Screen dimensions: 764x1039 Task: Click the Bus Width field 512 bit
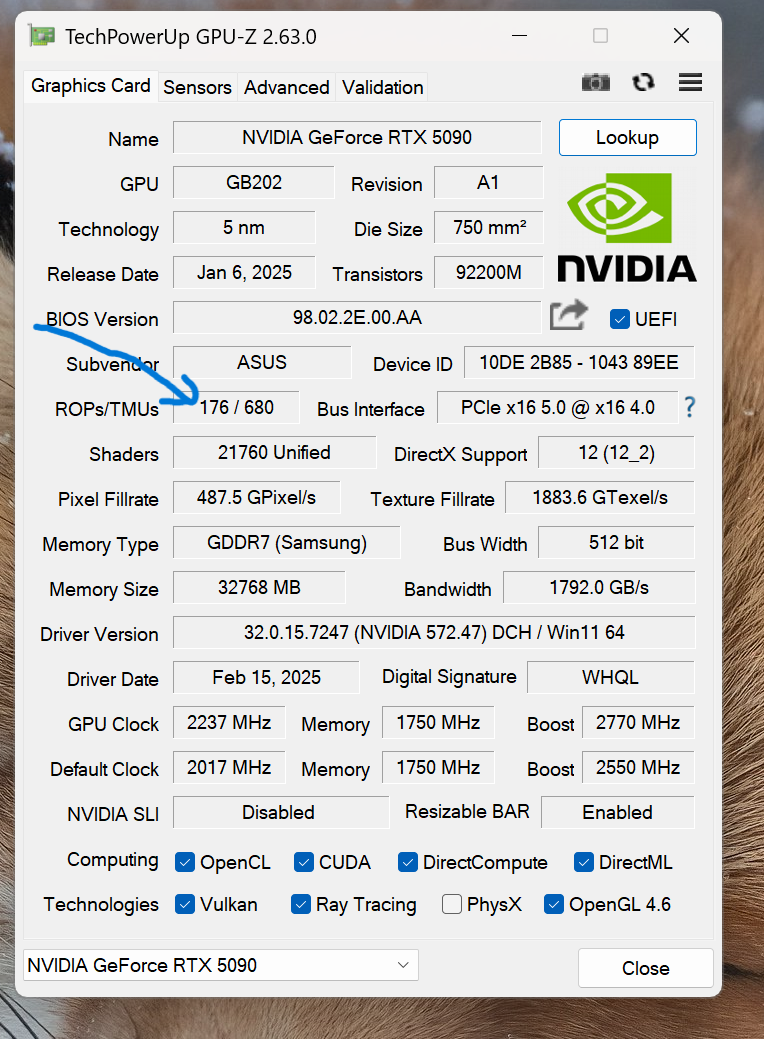[616, 543]
